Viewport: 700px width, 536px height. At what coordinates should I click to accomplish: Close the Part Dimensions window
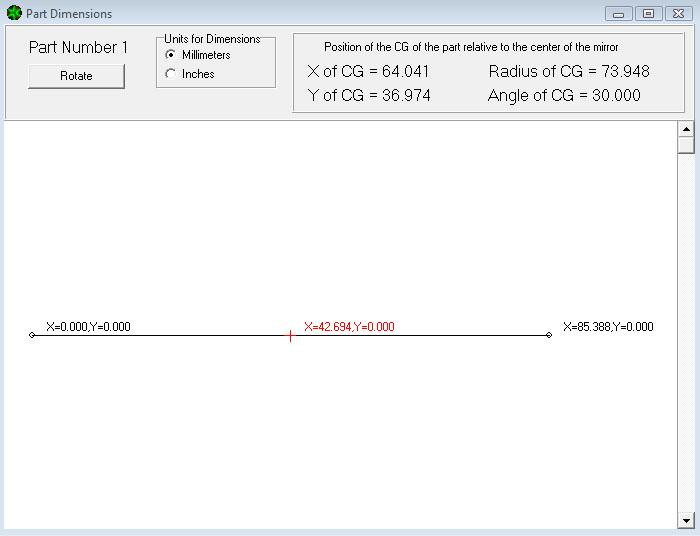[677, 14]
